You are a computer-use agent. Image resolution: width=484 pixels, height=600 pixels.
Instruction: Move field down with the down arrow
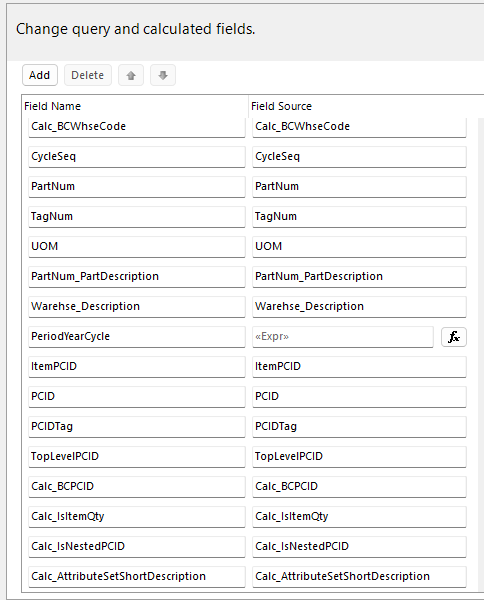163,75
